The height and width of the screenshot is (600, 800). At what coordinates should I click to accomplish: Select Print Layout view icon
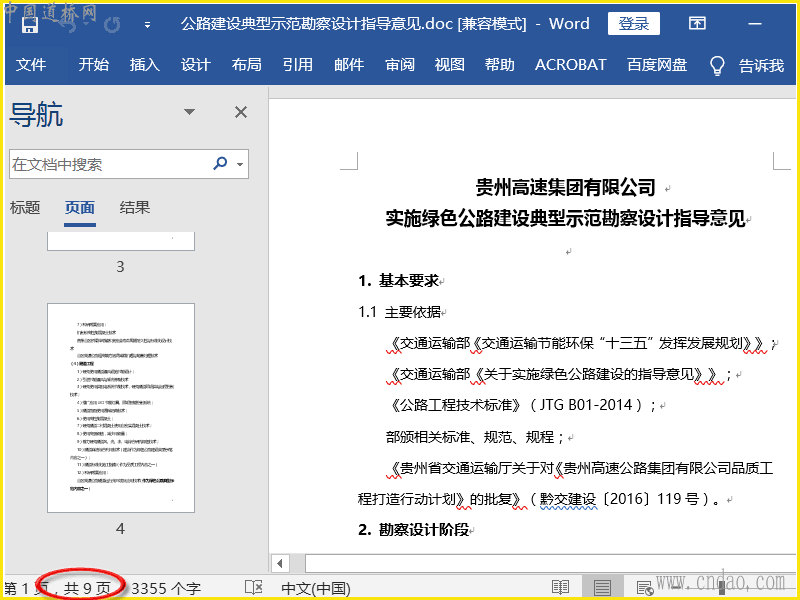pos(603,587)
